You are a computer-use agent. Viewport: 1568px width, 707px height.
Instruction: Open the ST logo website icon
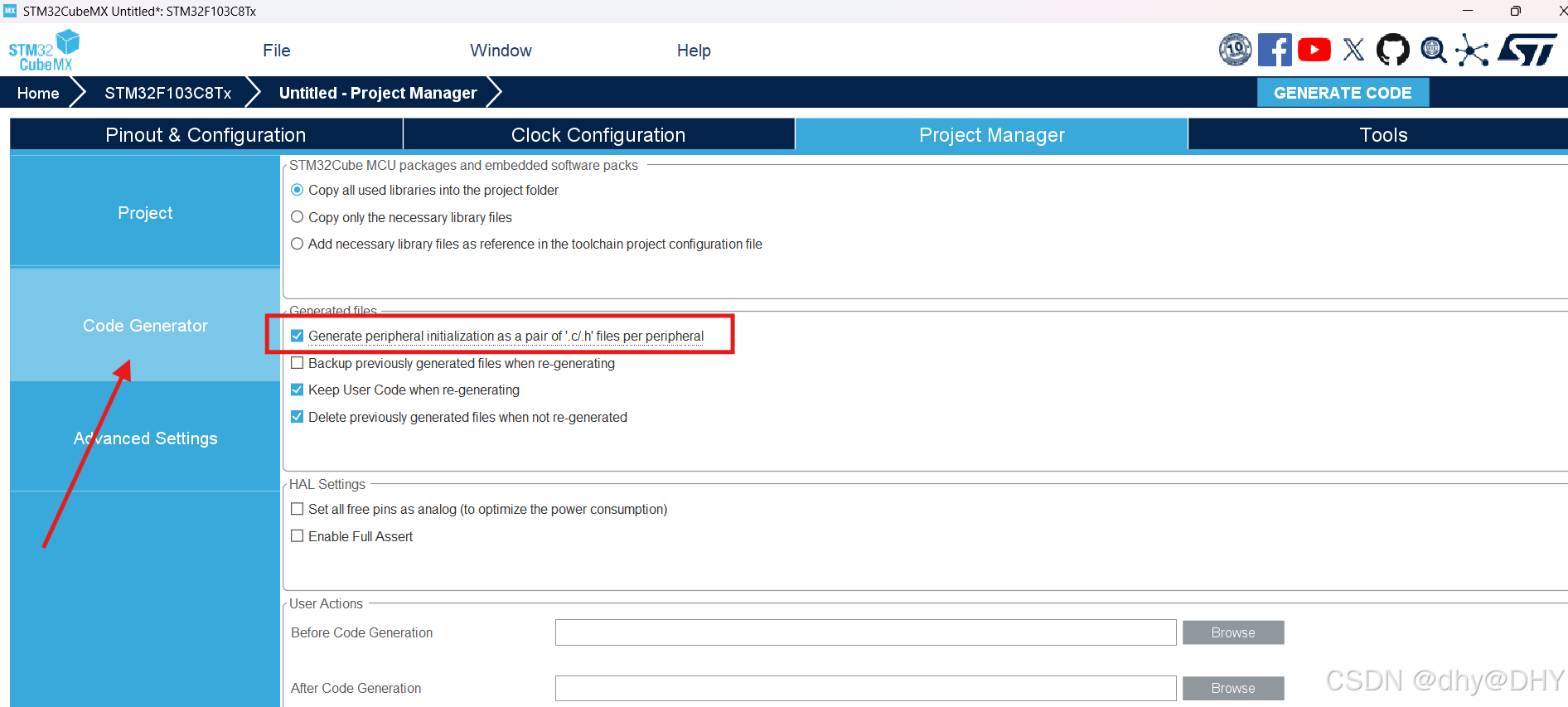click(x=1527, y=50)
